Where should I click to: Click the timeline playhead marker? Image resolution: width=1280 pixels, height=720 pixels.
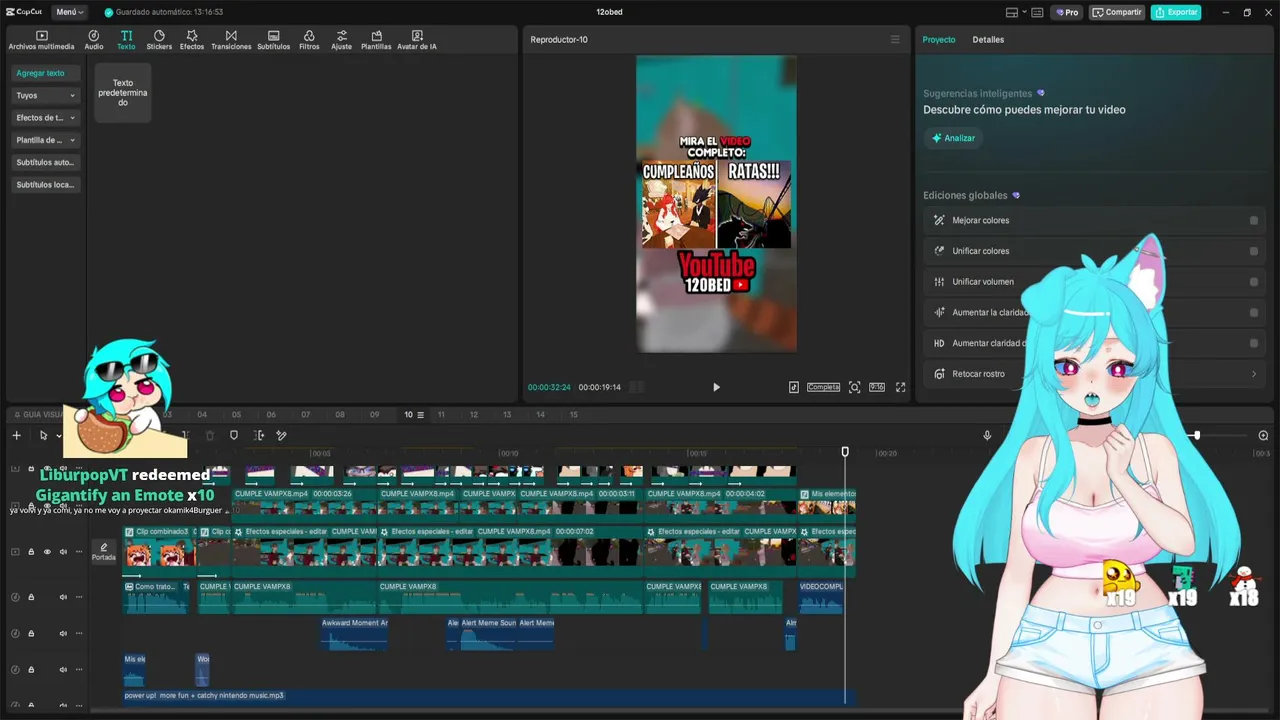tap(845, 452)
